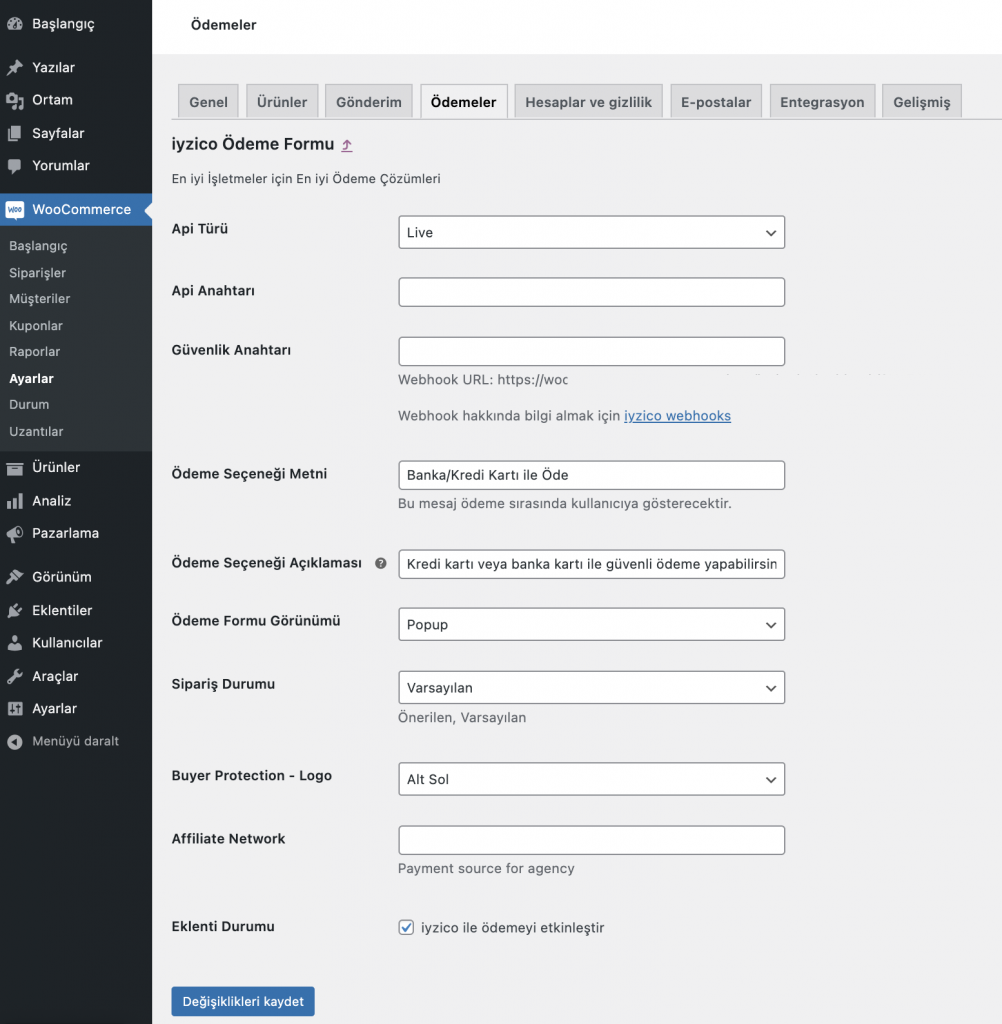Image resolution: width=1002 pixels, height=1024 pixels.
Task: Click the Webhook URL text
Action: click(x=483, y=380)
